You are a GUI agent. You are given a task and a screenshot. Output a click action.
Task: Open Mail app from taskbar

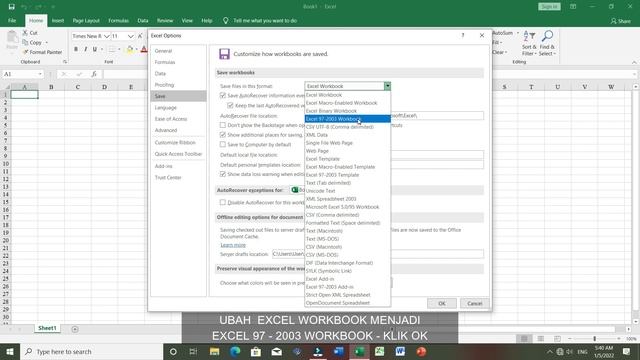click(277, 351)
